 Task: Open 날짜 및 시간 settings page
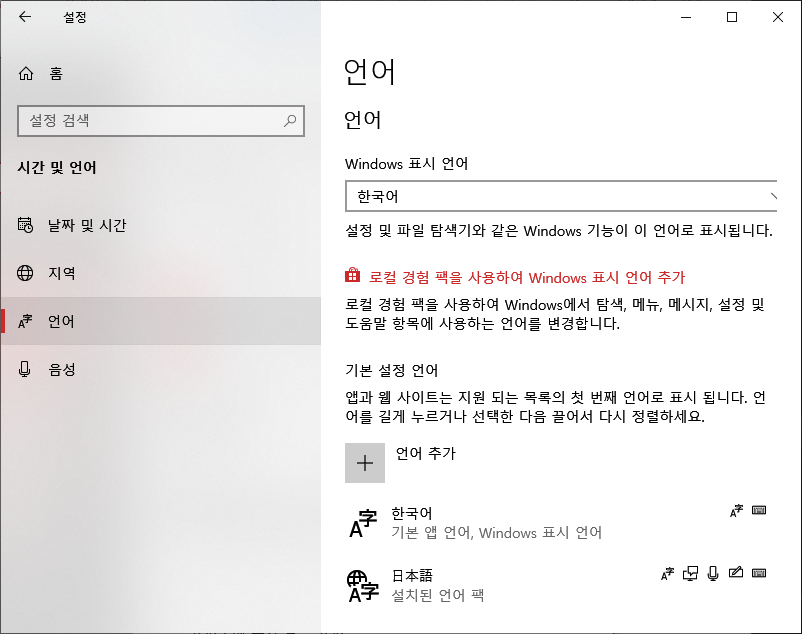pyautogui.click(x=161, y=225)
